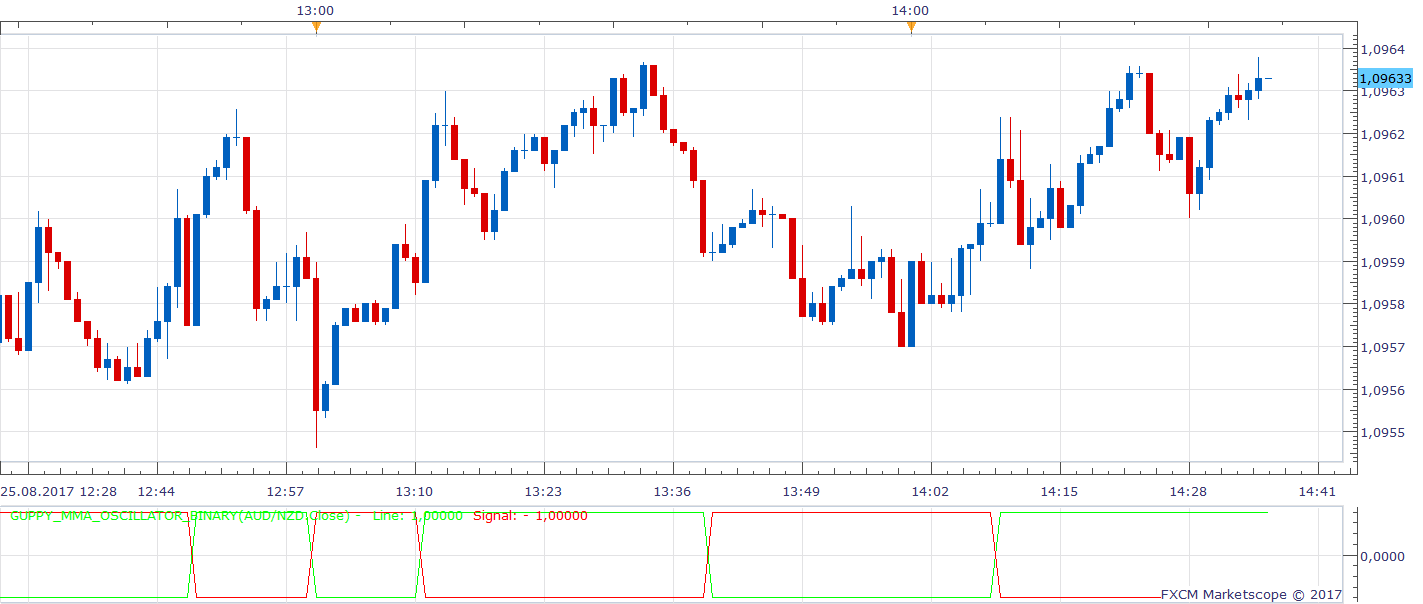Click the 12:44 time axis label
The height and width of the screenshot is (604, 1423).
(157, 491)
